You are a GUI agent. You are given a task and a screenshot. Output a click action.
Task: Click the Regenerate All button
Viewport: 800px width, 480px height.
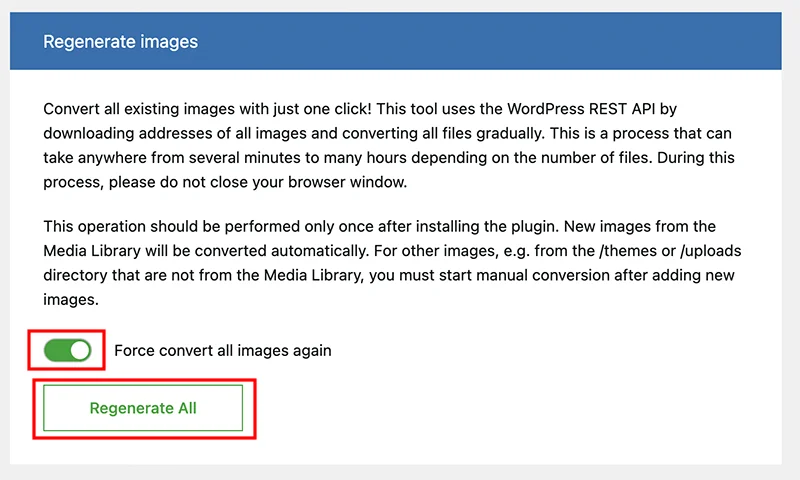coord(143,408)
